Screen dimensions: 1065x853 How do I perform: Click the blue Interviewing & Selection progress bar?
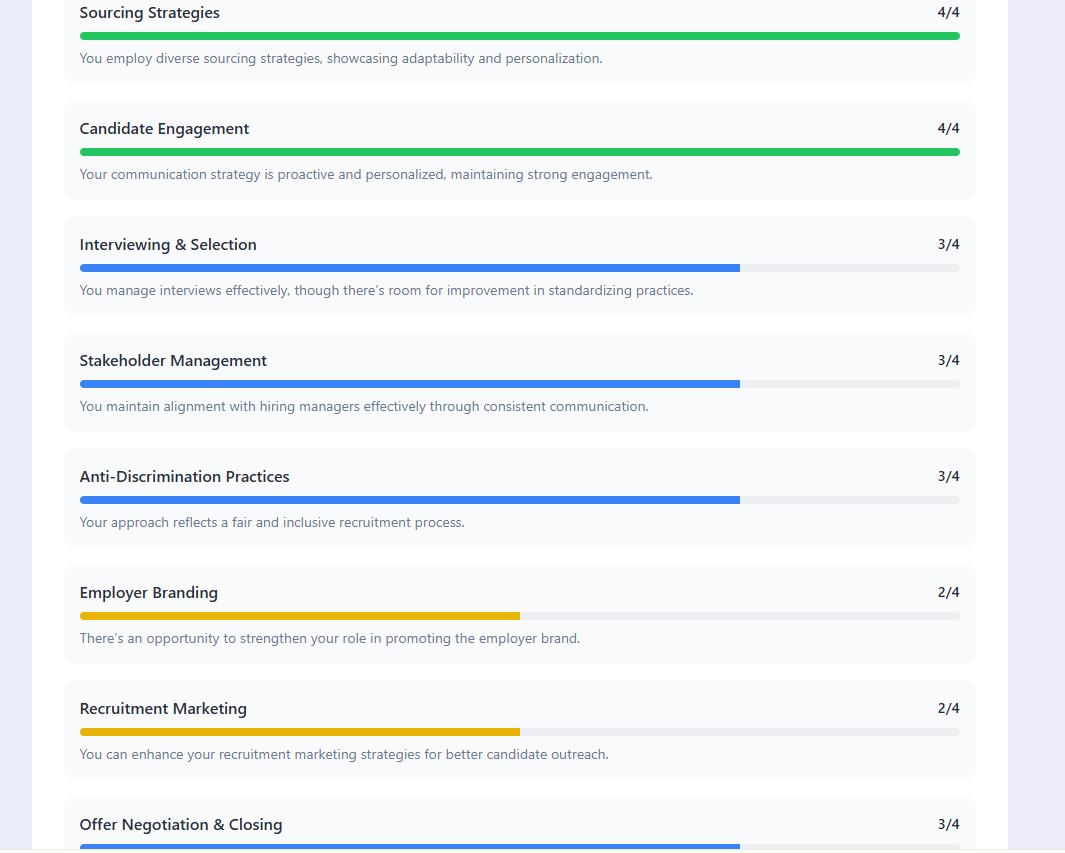click(520, 268)
